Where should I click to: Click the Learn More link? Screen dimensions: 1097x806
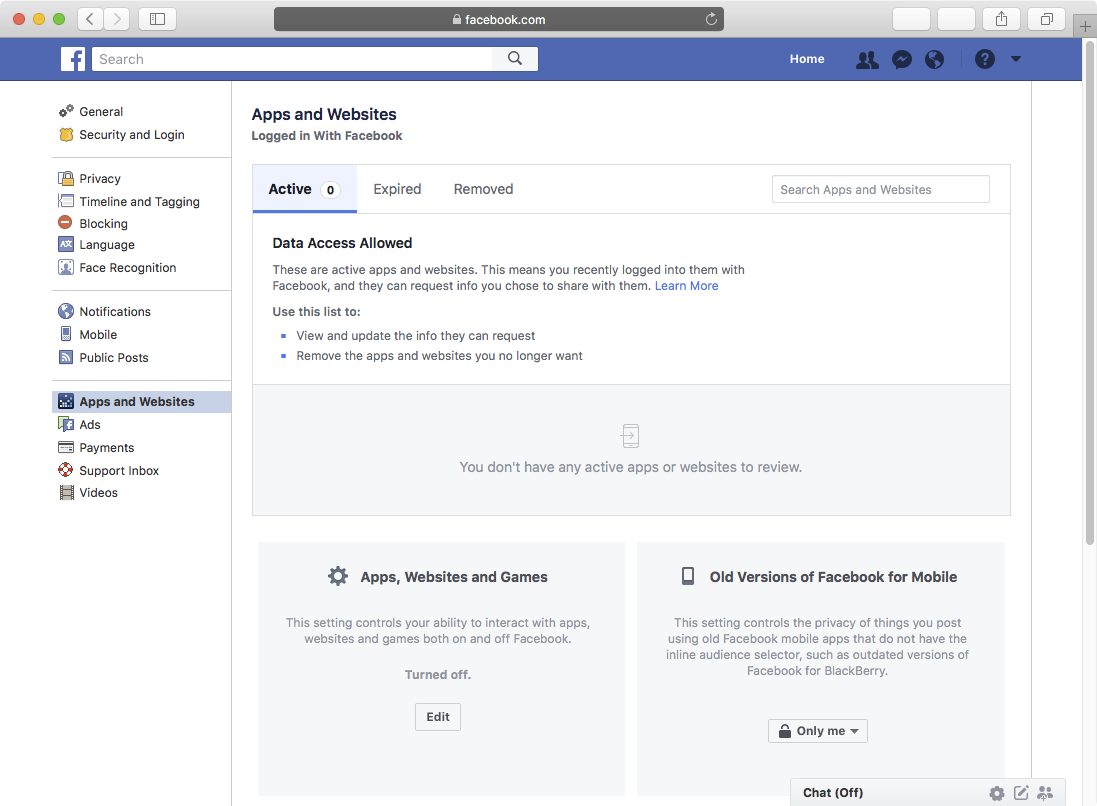686,285
